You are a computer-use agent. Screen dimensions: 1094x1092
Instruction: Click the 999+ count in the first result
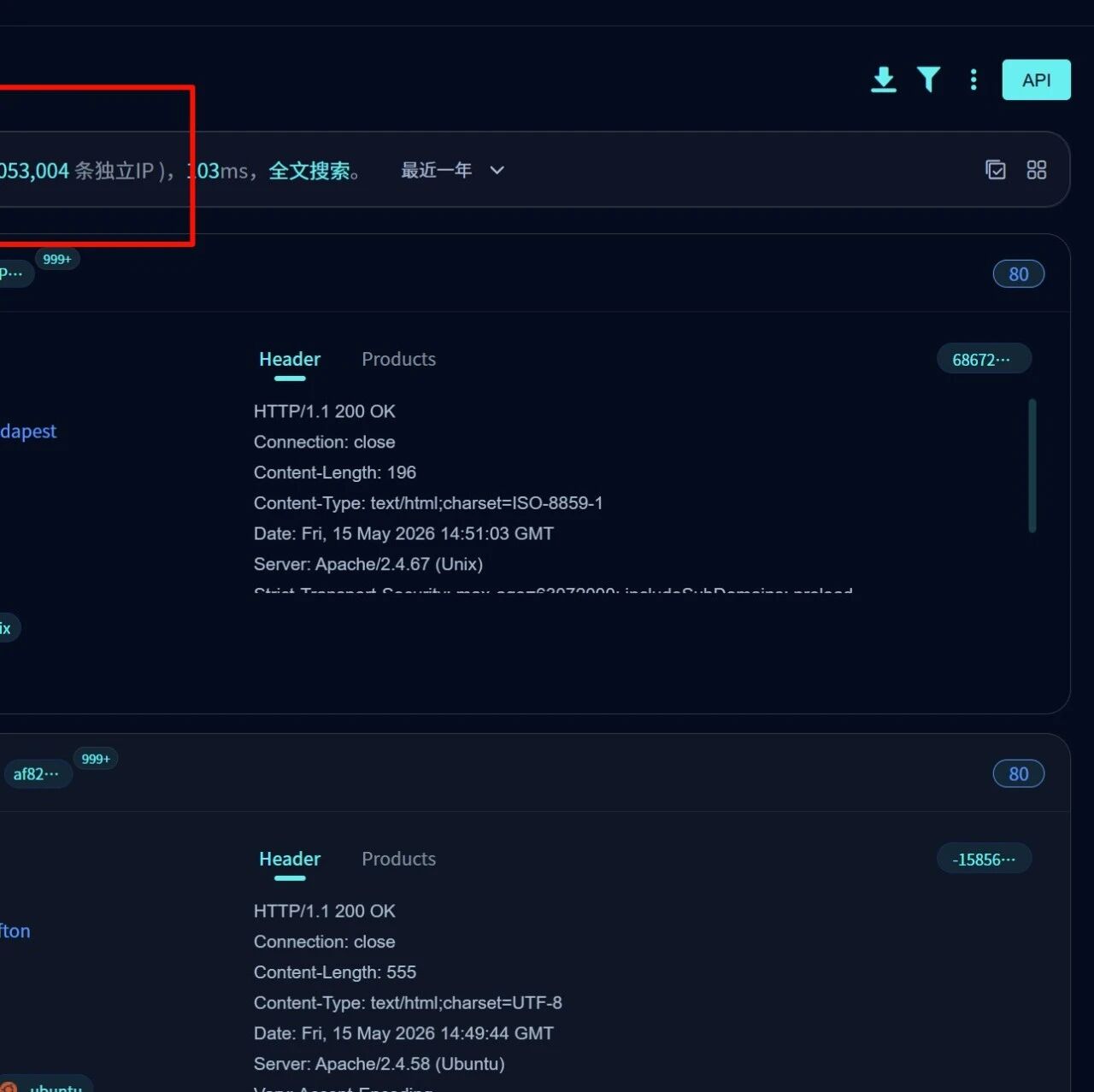tap(57, 259)
